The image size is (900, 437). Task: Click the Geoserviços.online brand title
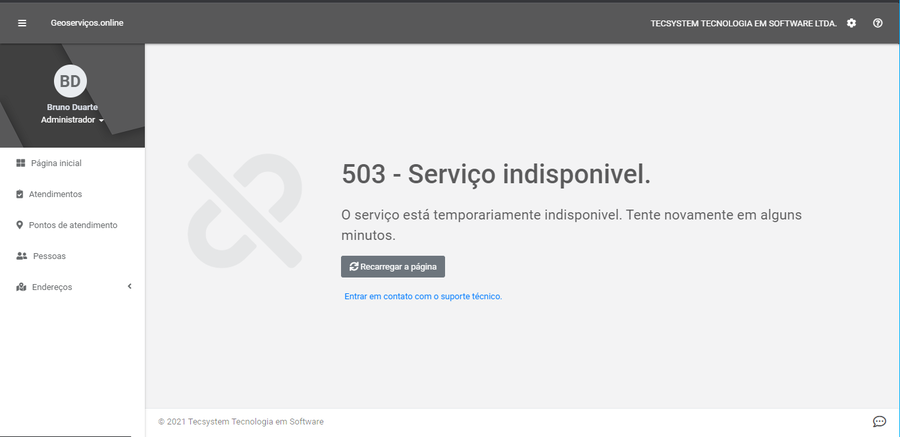[x=87, y=23]
